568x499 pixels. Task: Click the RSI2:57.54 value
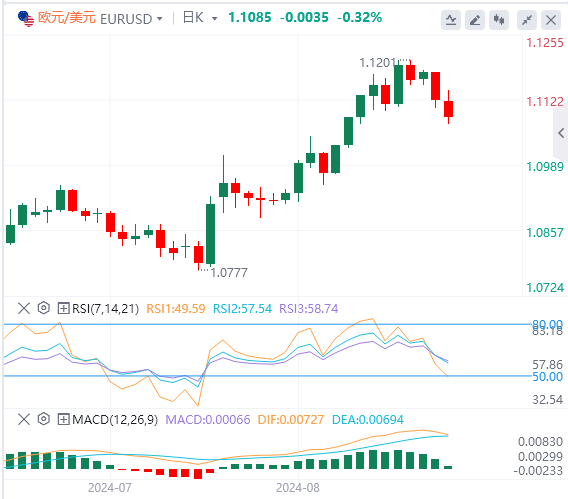click(x=242, y=309)
